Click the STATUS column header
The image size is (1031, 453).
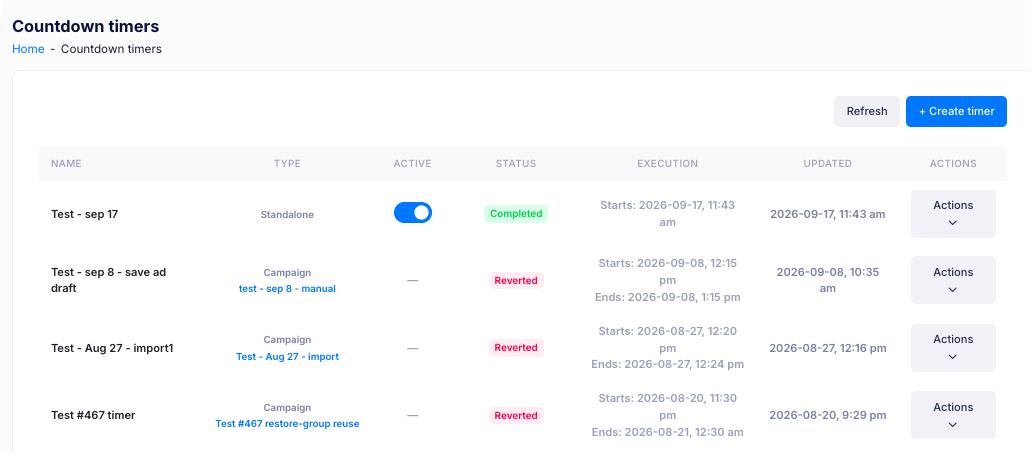516,164
